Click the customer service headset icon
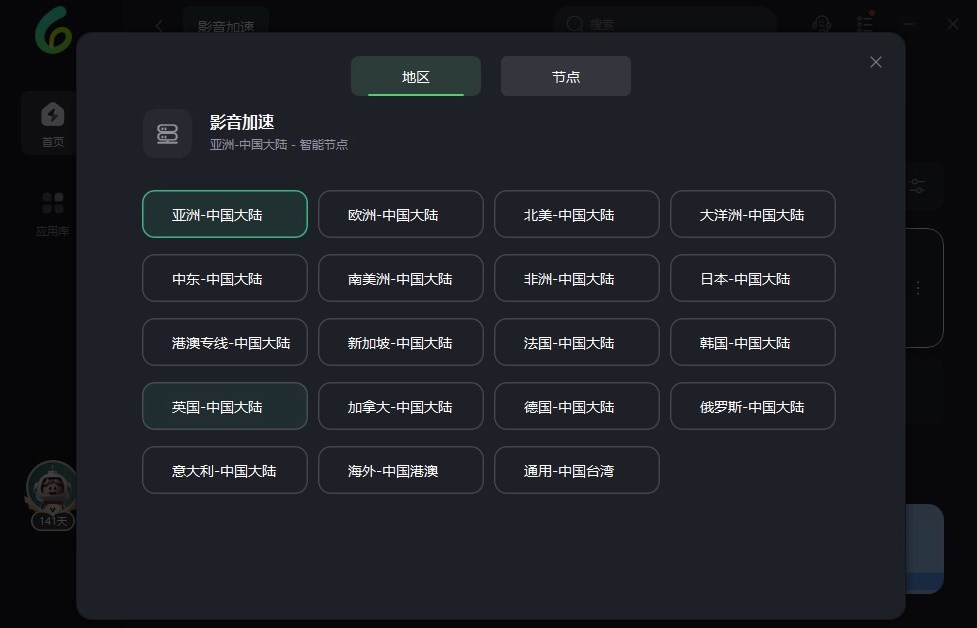The width and height of the screenshot is (977, 628). 820,24
